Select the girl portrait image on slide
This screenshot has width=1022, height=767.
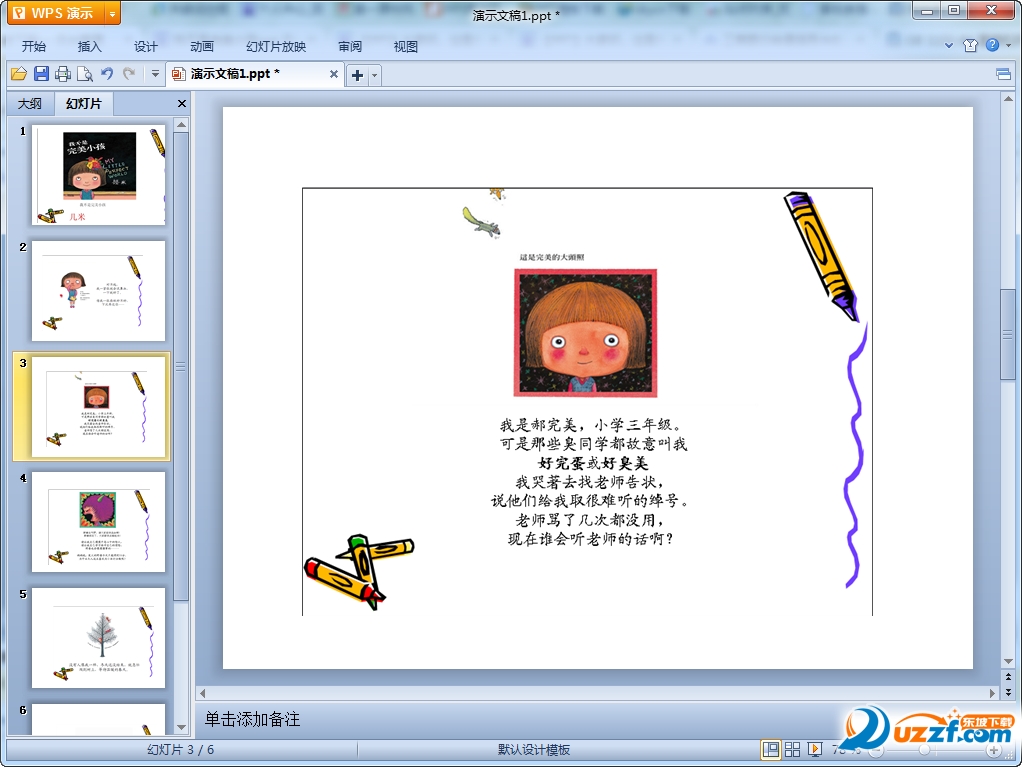[x=585, y=332]
